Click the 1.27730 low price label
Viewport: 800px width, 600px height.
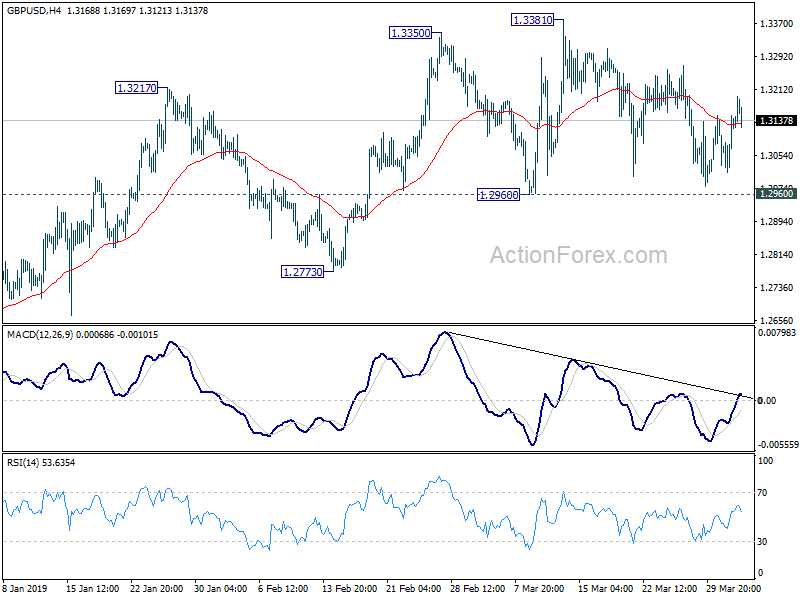pos(303,272)
